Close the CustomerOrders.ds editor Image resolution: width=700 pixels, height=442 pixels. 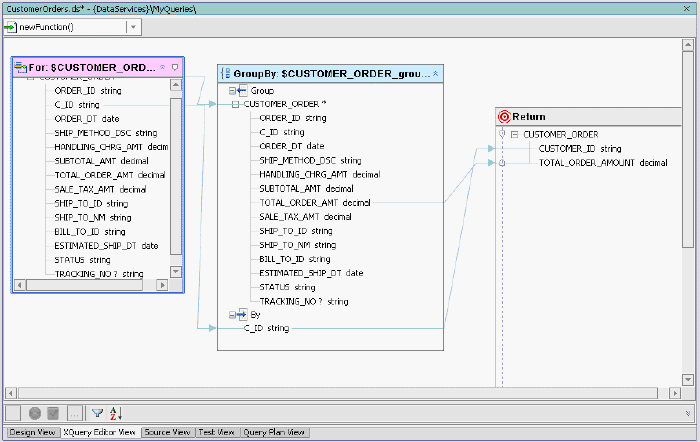point(687,8)
